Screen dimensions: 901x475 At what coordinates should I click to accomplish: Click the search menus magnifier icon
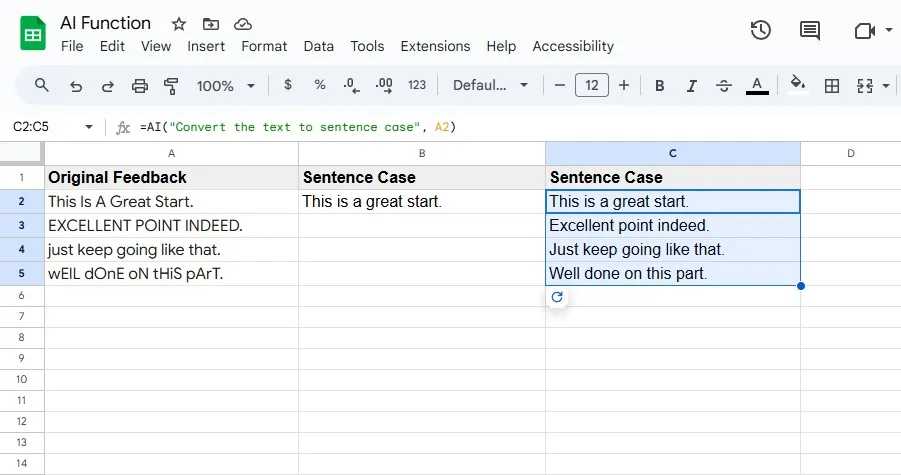coord(42,85)
